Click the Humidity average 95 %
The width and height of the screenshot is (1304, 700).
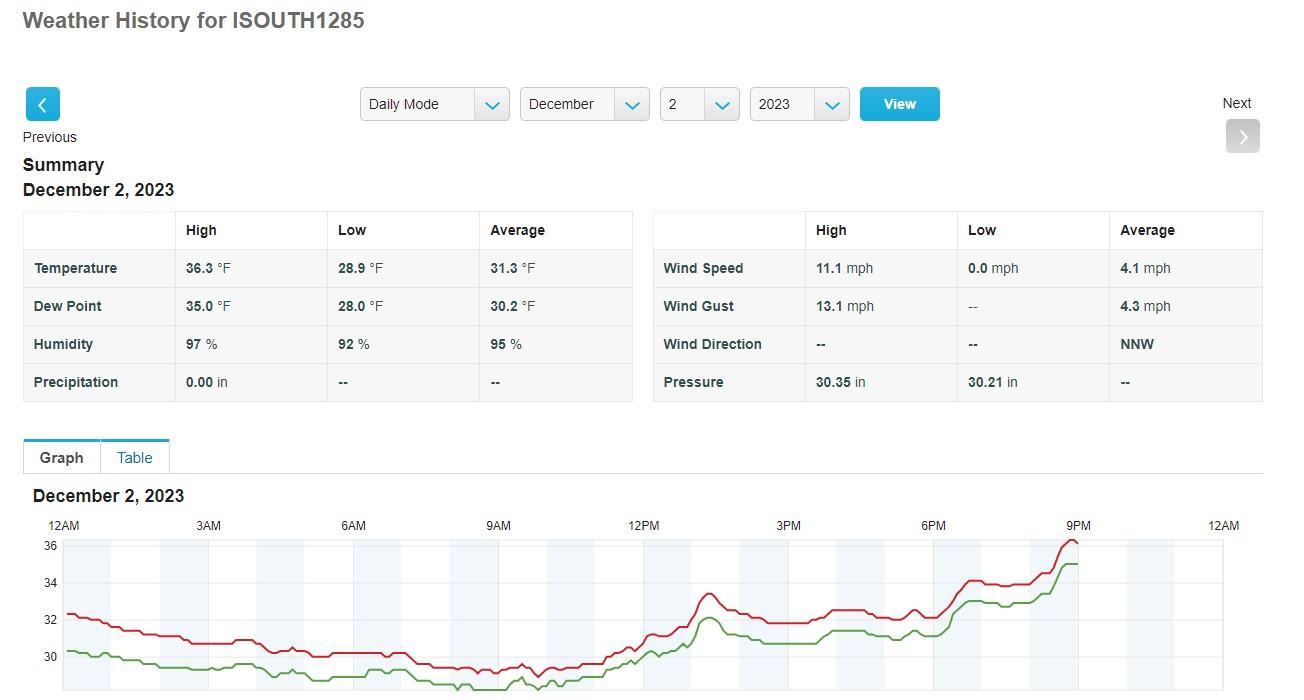(505, 344)
